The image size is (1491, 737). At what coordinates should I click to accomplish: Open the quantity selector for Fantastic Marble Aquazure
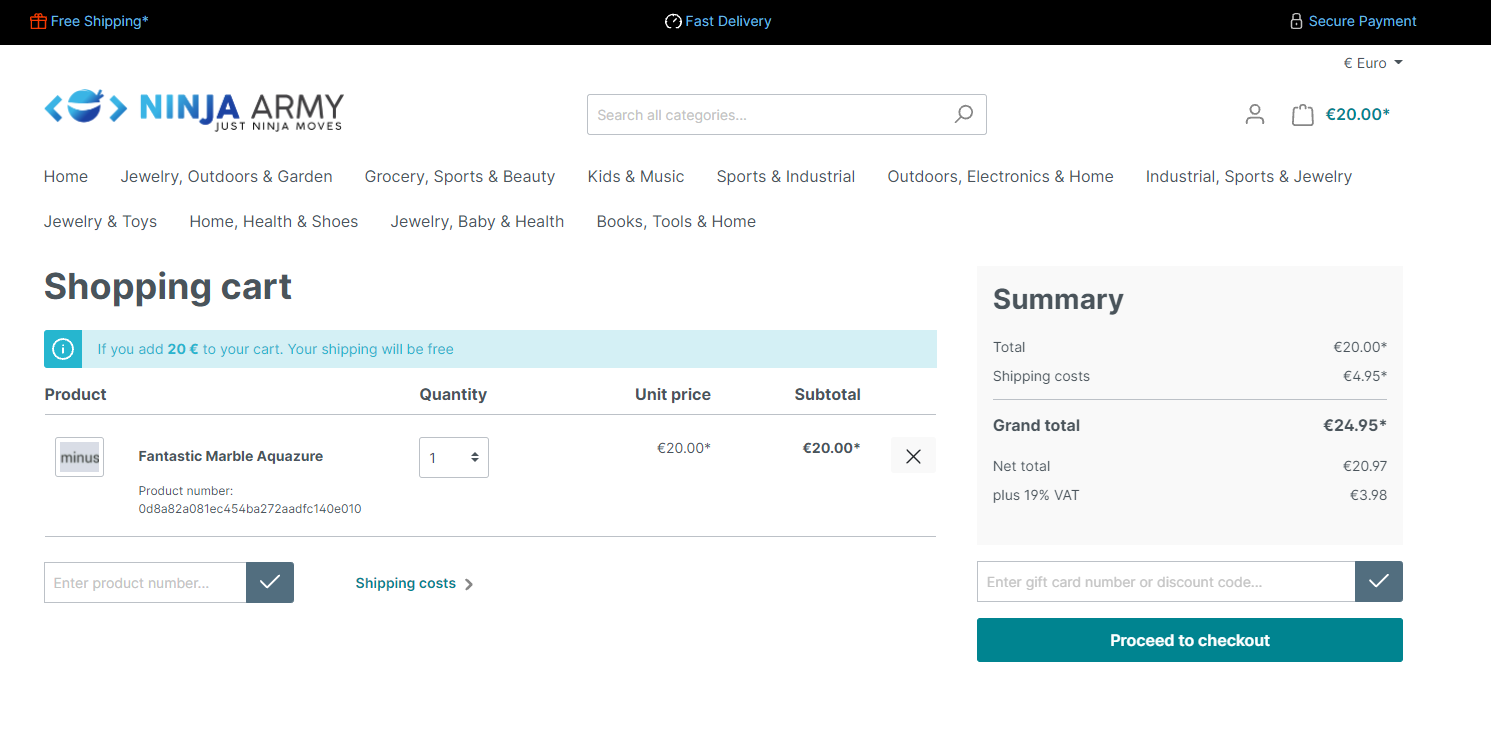454,457
